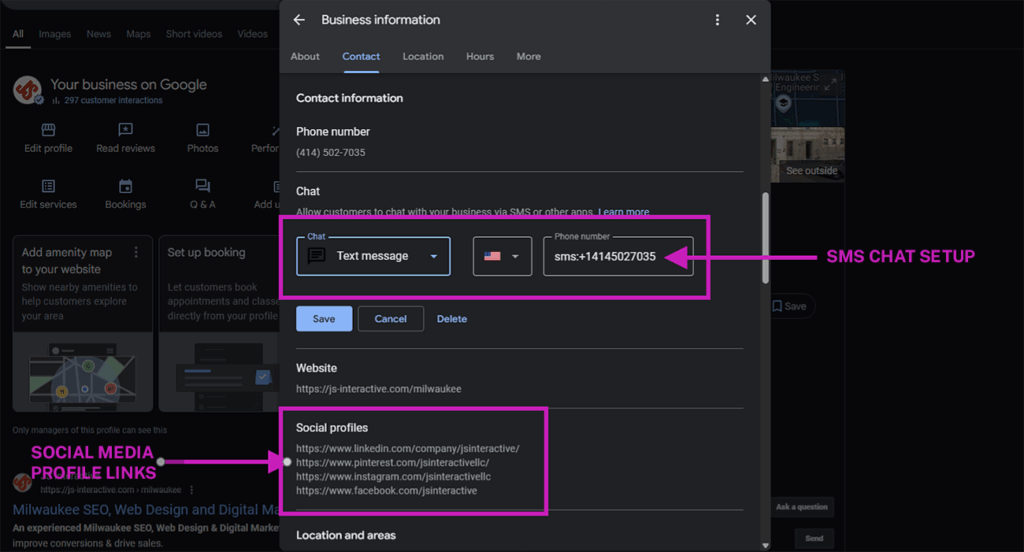
Task: Select the All search tab
Action: point(18,34)
